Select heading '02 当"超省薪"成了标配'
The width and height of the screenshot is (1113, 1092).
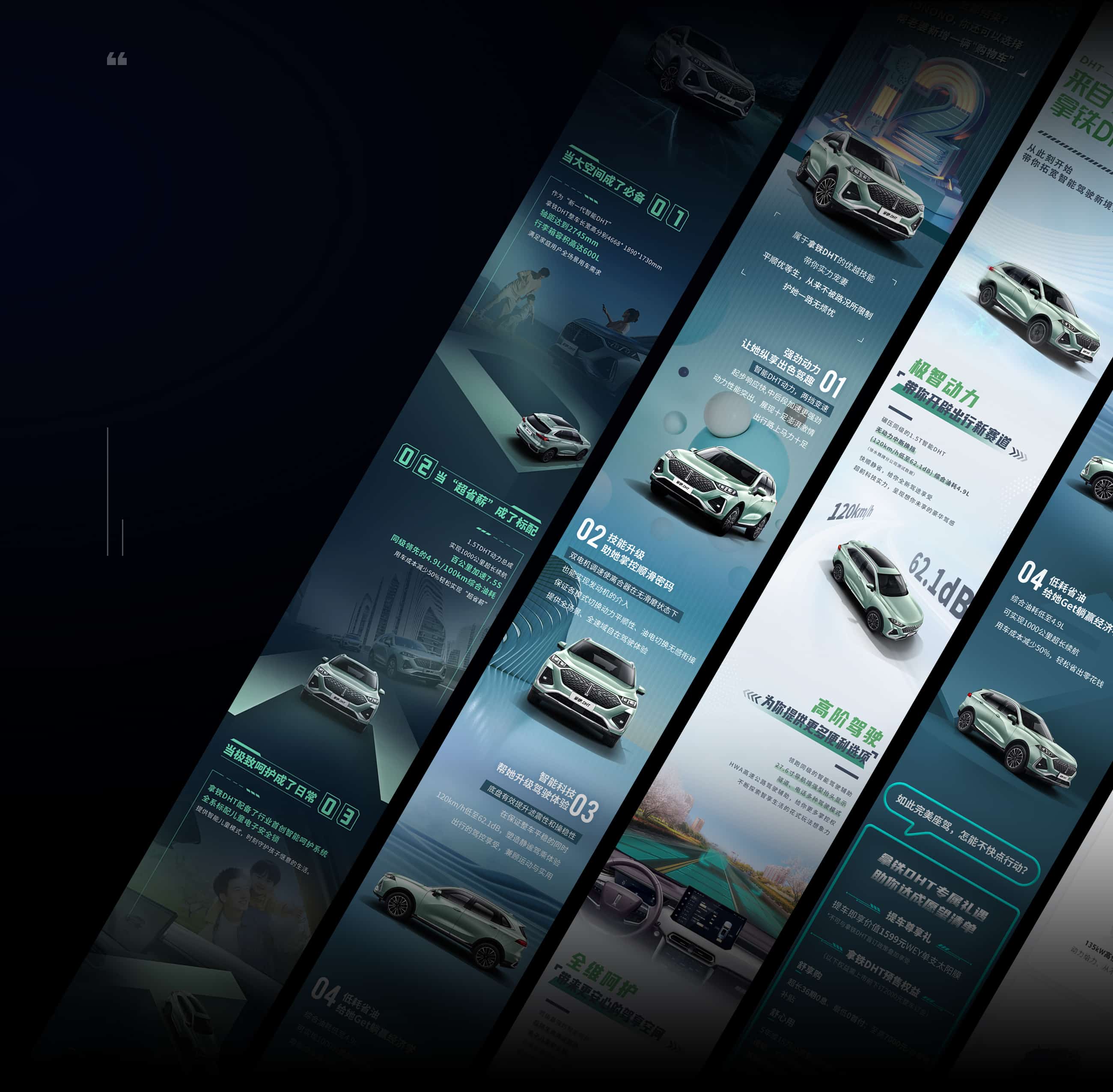467,489
